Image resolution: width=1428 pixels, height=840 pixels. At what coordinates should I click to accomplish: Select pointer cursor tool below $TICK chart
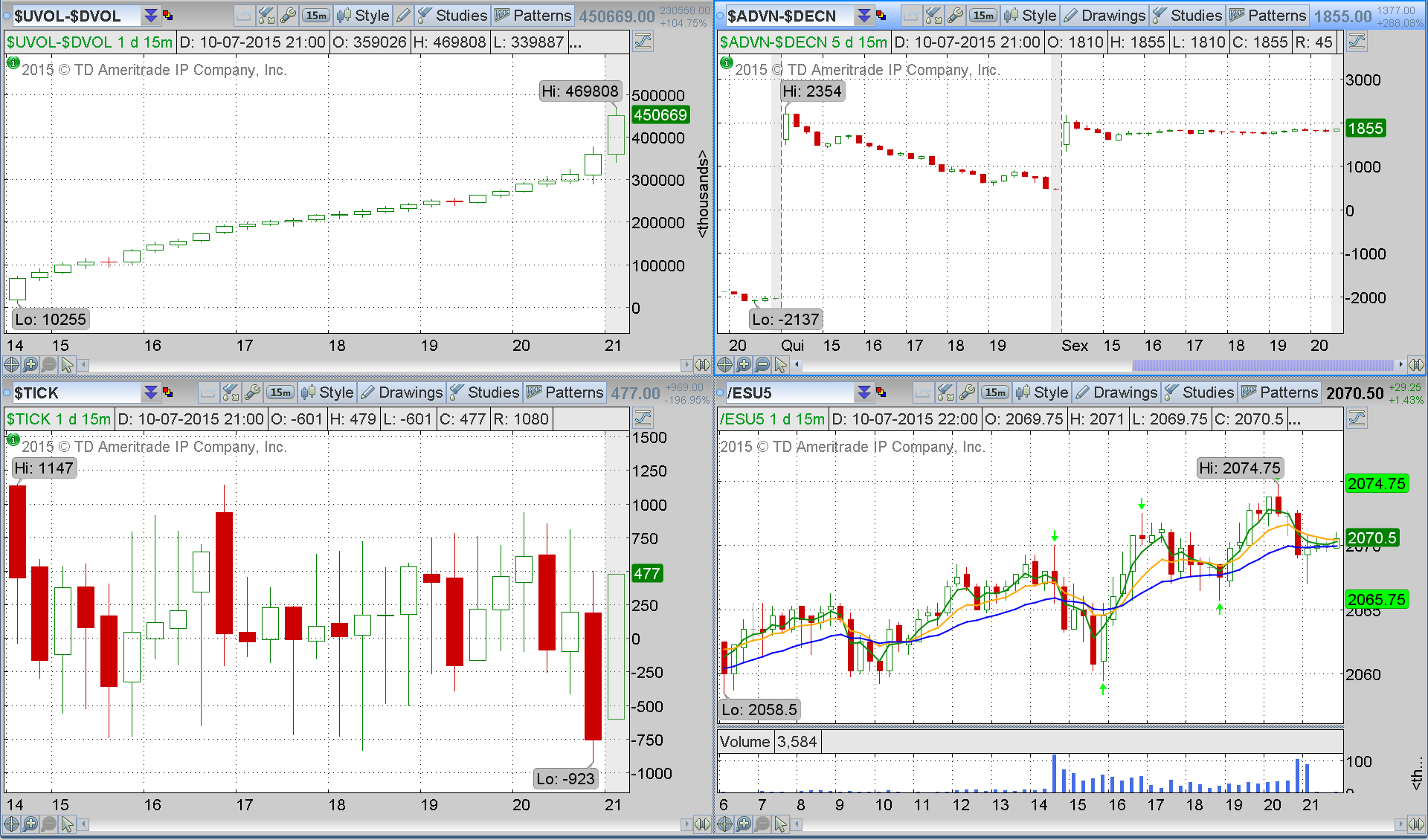(x=68, y=824)
